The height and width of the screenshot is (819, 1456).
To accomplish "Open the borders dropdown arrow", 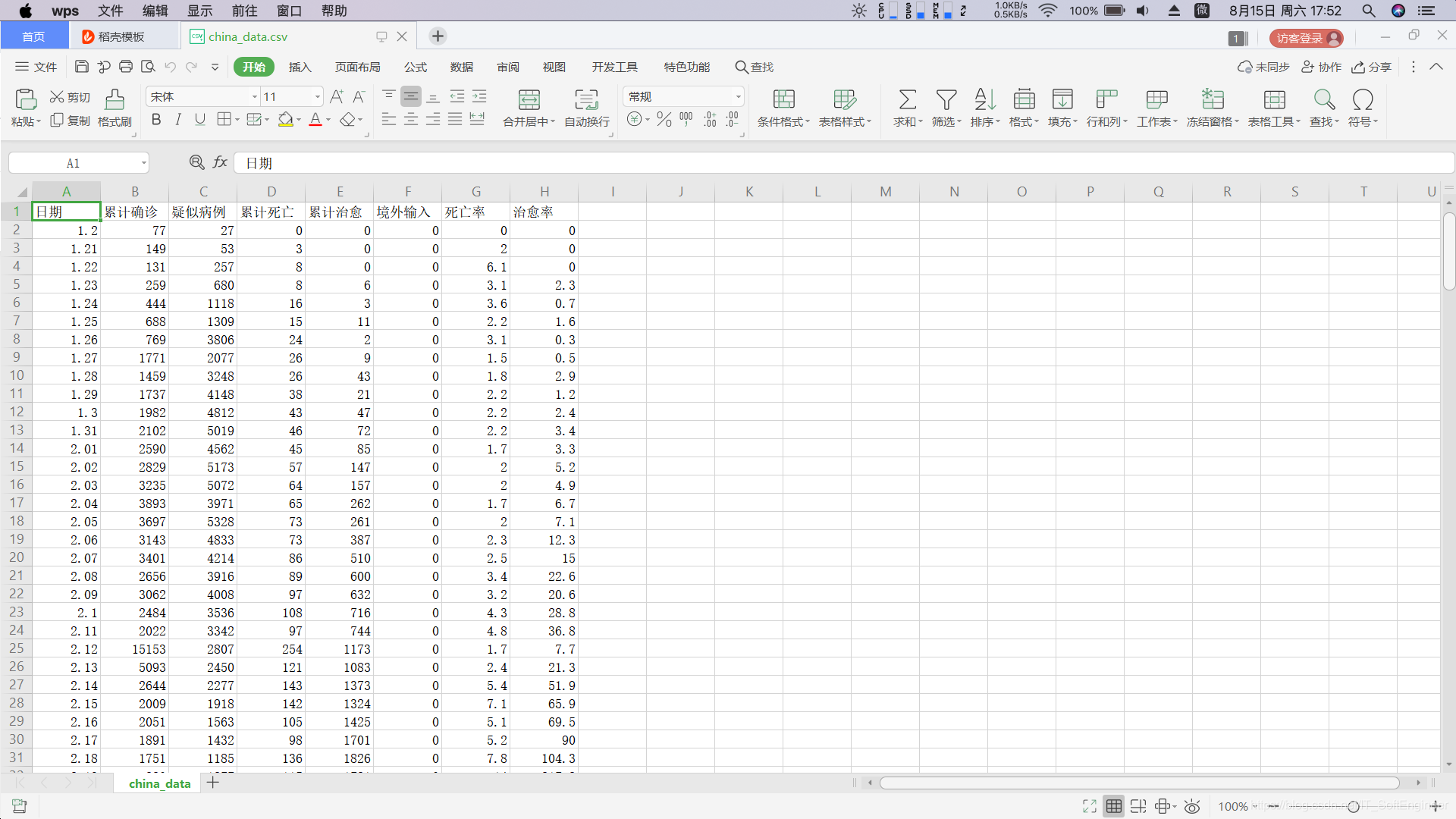I will tap(237, 120).
